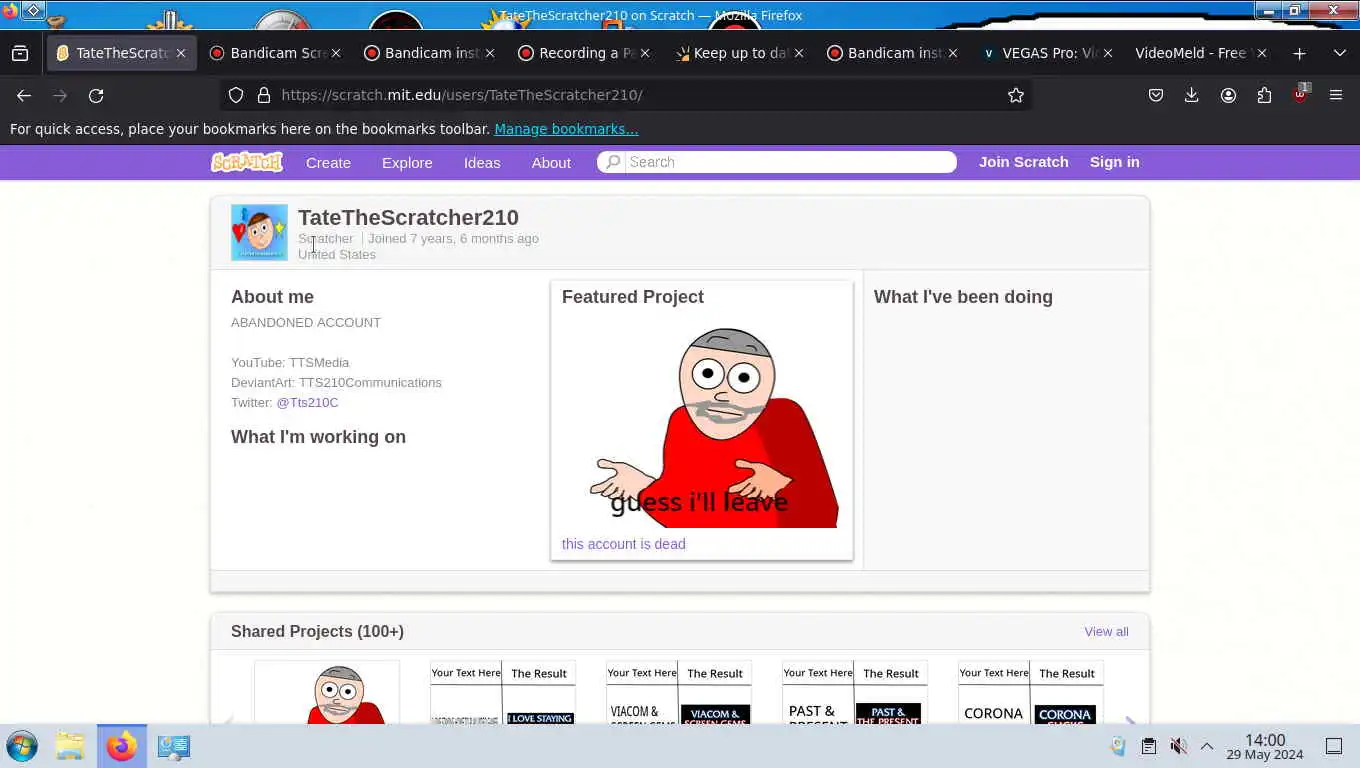Open the Explore menu item
The height and width of the screenshot is (768, 1360).
(407, 162)
